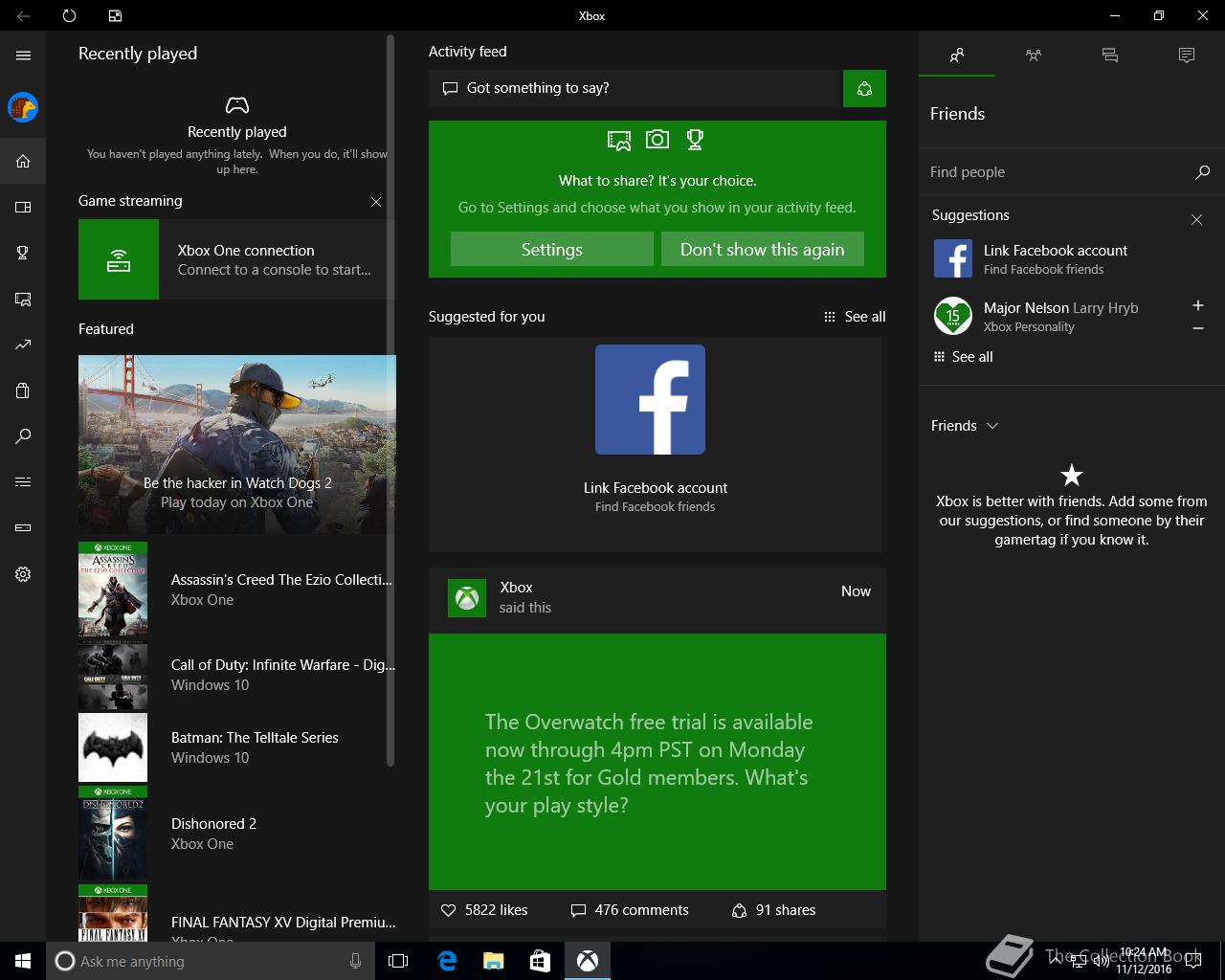Open Assassin's Creed The Ezio Collection

pos(236,590)
